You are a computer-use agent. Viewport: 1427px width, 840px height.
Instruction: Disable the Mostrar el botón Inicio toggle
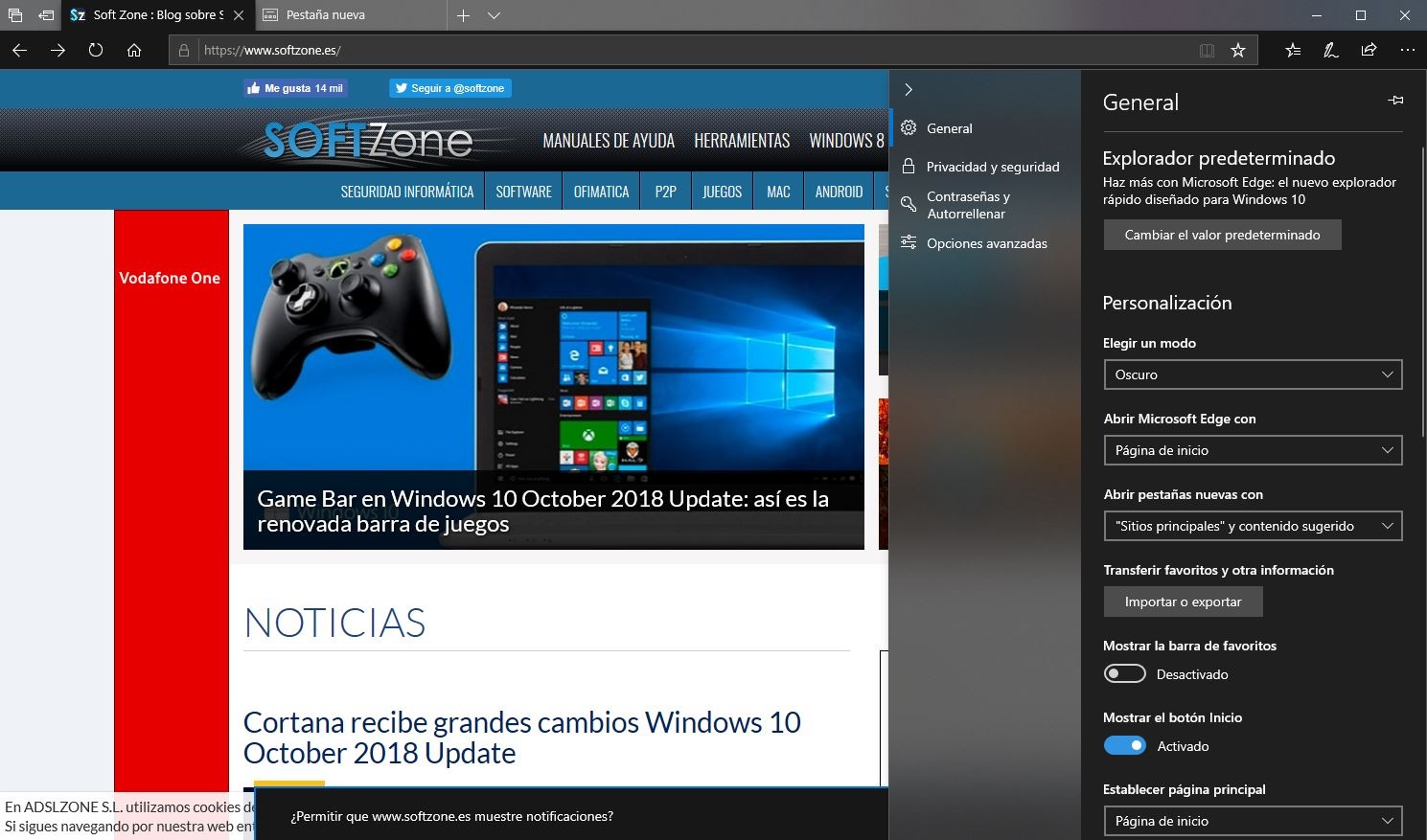coord(1125,745)
